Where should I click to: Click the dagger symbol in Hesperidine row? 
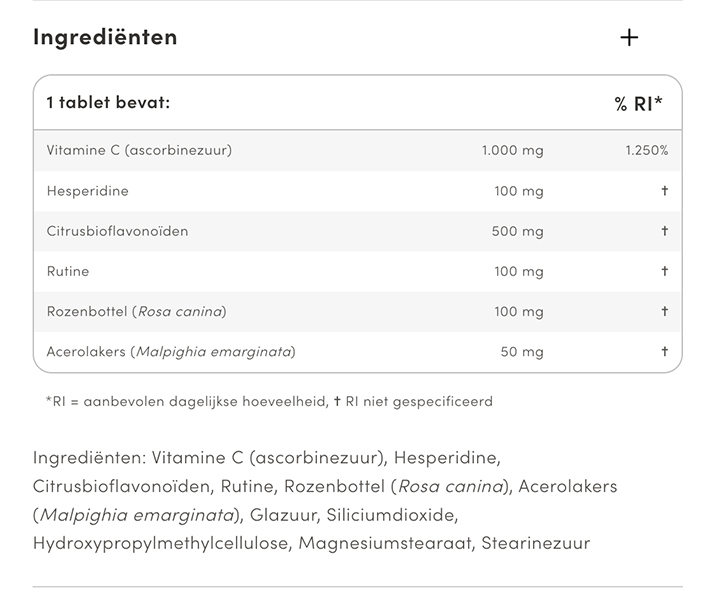pyautogui.click(x=664, y=190)
